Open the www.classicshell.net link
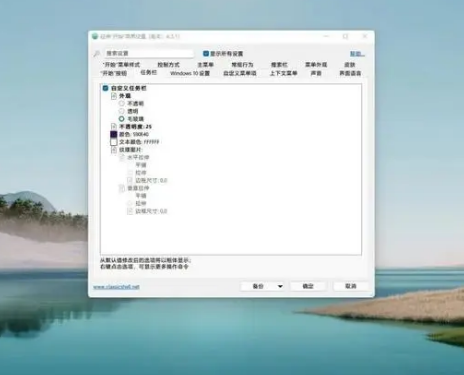464x375 pixels. (x=116, y=287)
